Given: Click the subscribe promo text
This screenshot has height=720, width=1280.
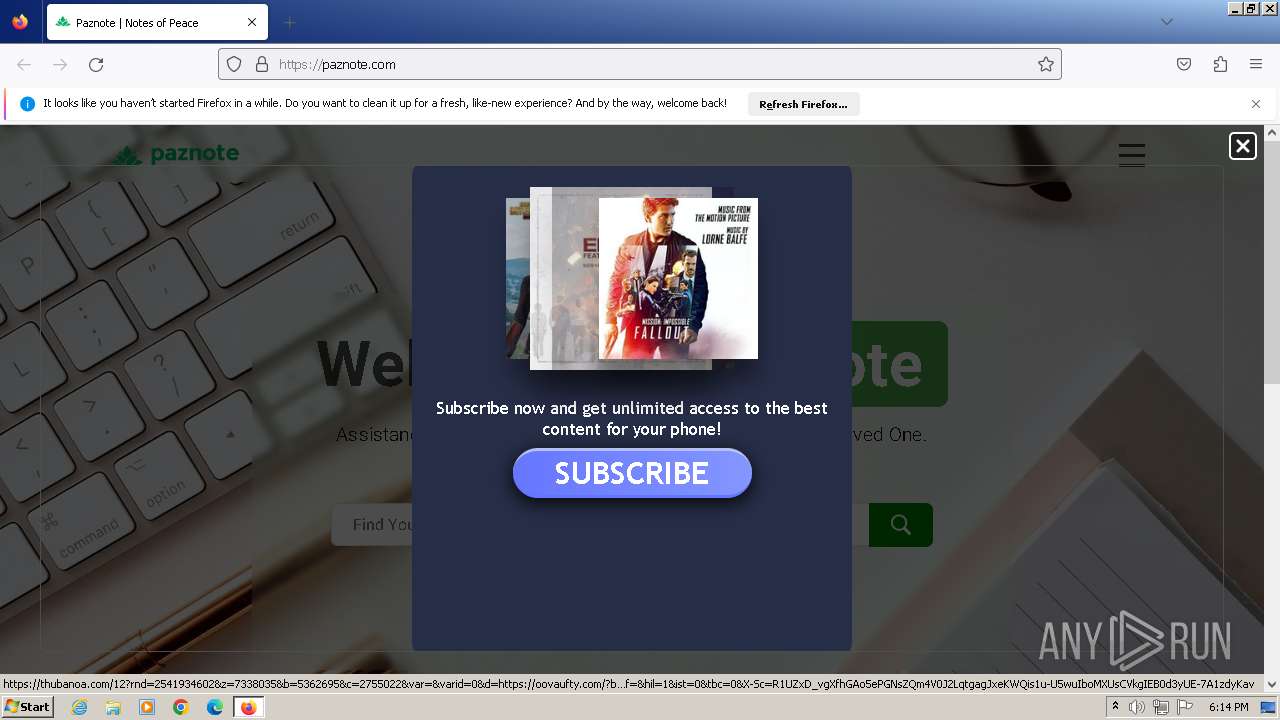Looking at the screenshot, I should coord(632,418).
